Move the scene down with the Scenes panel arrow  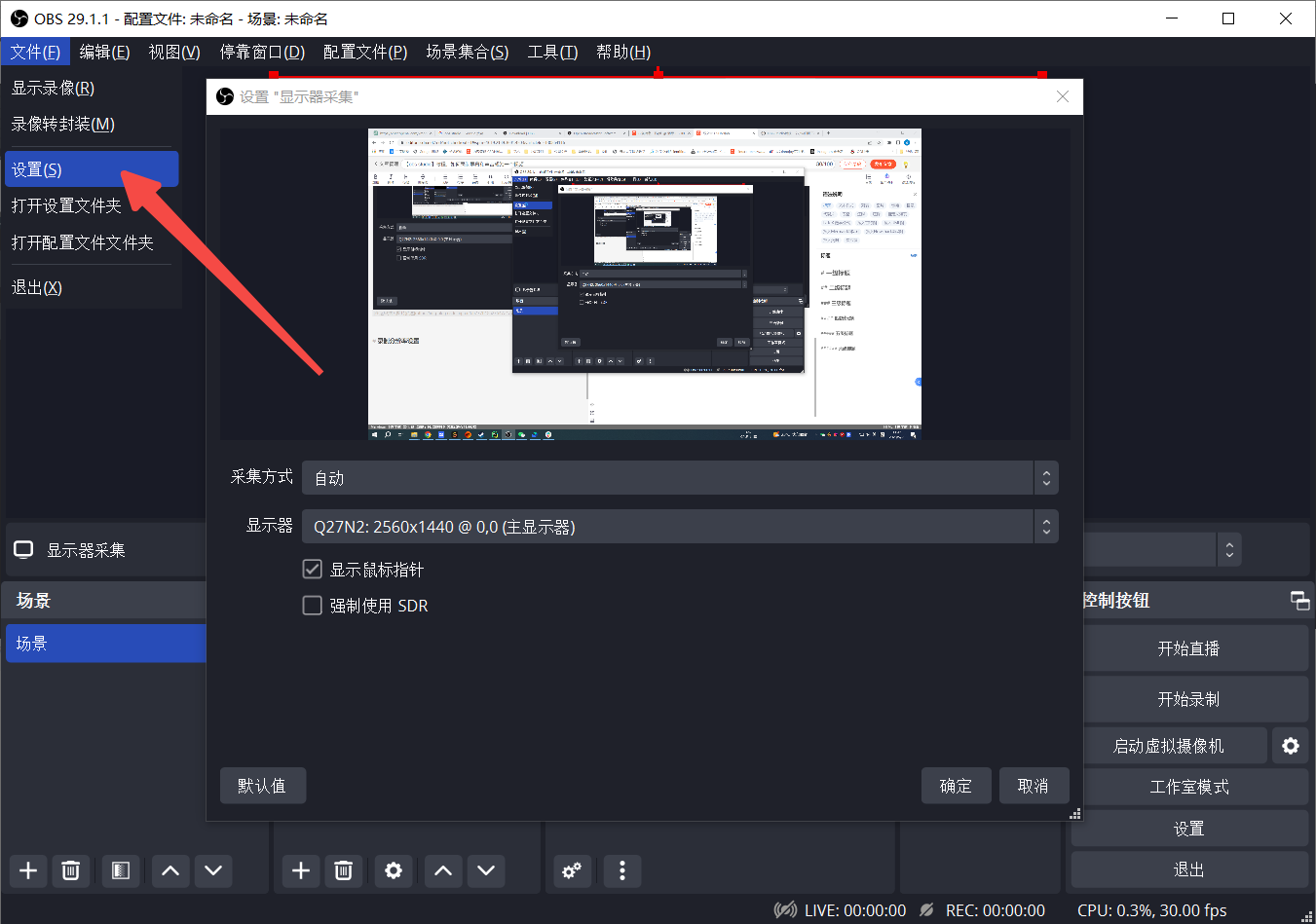pyautogui.click(x=213, y=870)
